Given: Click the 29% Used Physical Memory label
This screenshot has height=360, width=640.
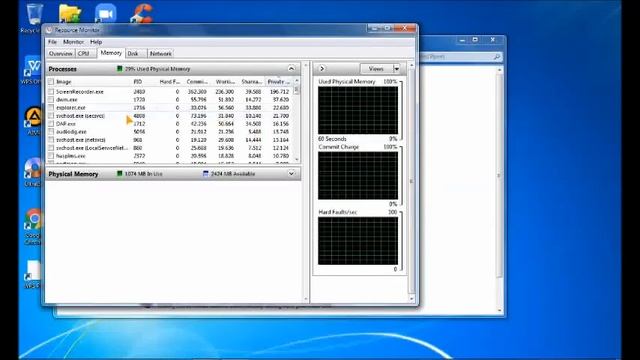Looking at the screenshot, I should pyautogui.click(x=158, y=69).
